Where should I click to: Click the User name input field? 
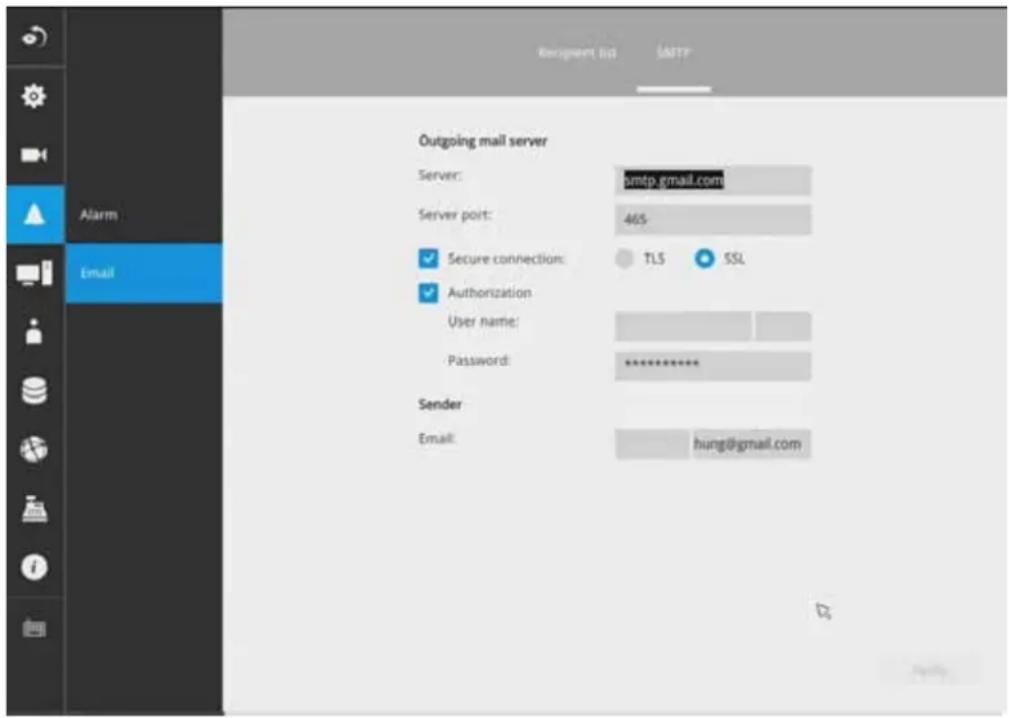(x=712, y=326)
